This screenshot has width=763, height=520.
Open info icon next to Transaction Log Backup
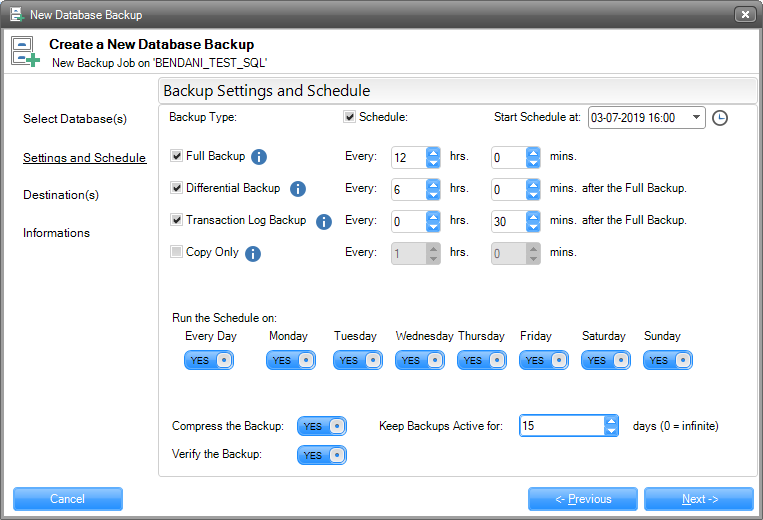pyautogui.click(x=323, y=221)
